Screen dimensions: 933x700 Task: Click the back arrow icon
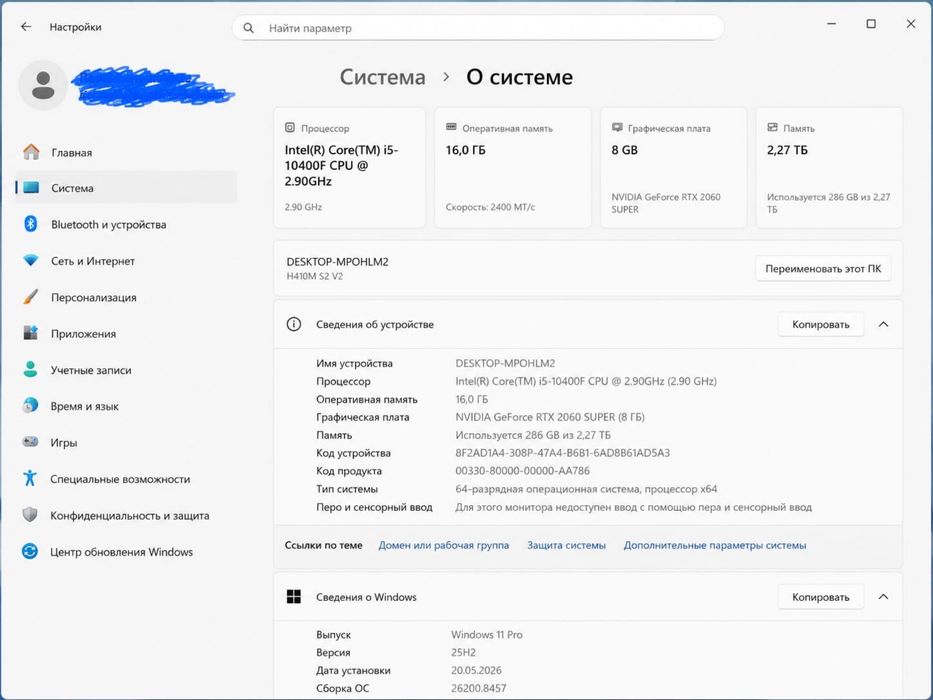(26, 27)
